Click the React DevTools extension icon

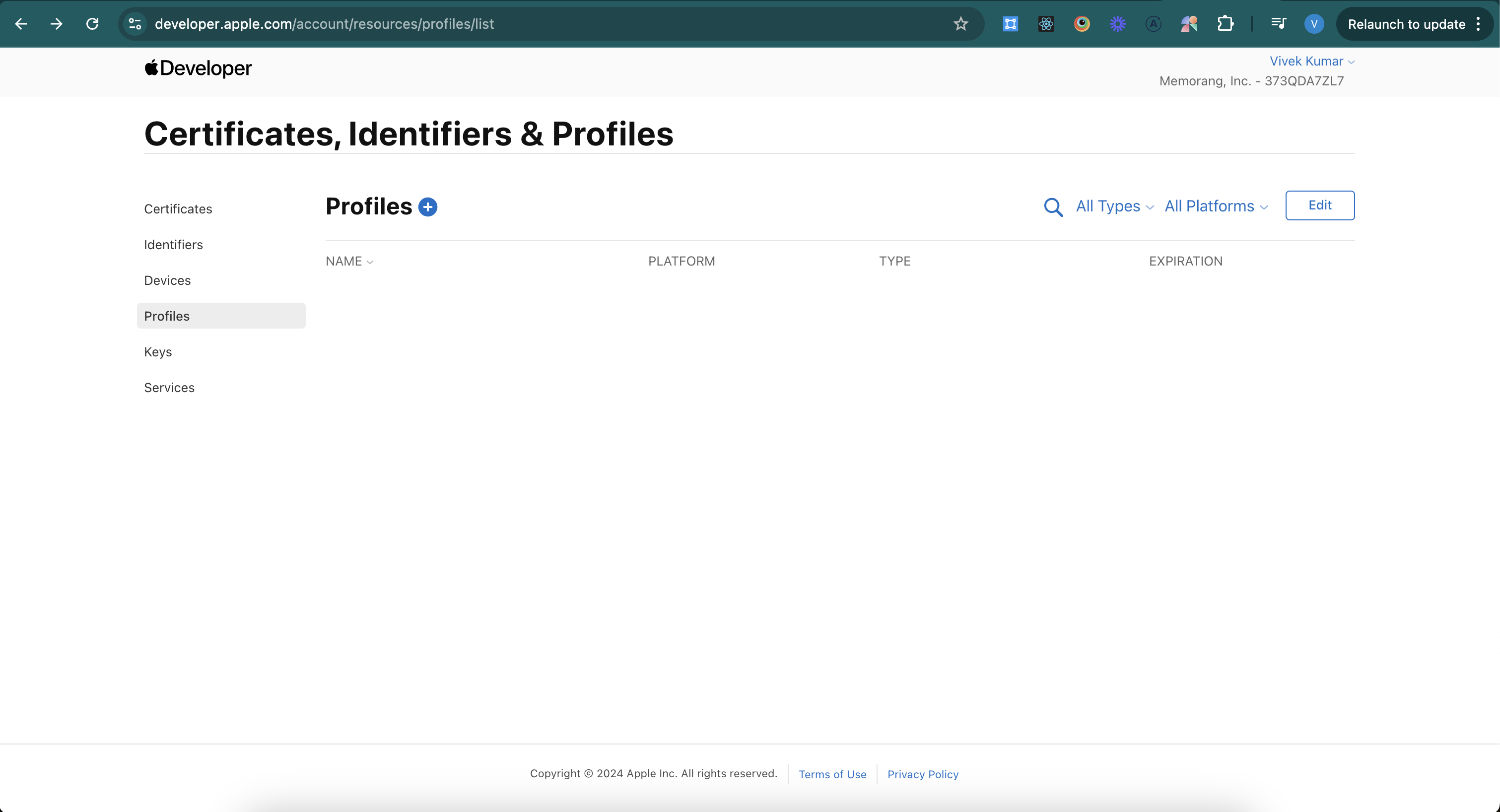click(1046, 24)
